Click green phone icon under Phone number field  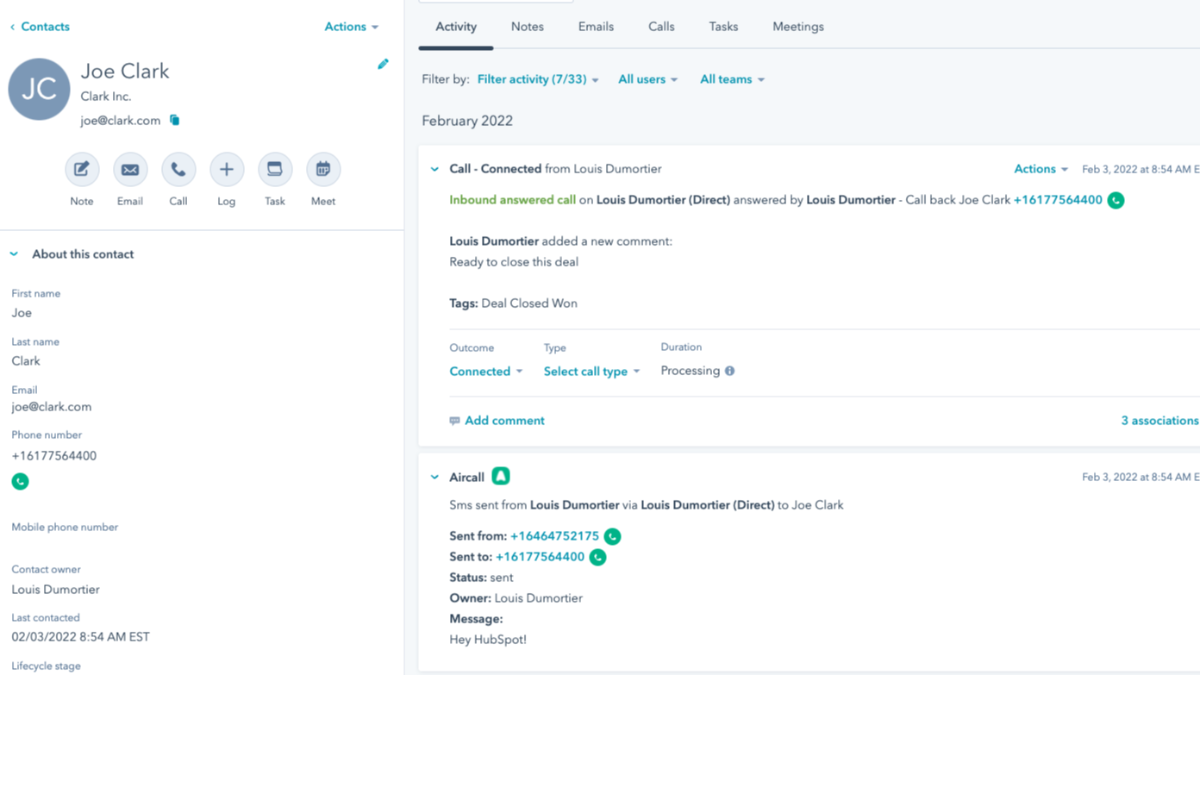click(20, 481)
